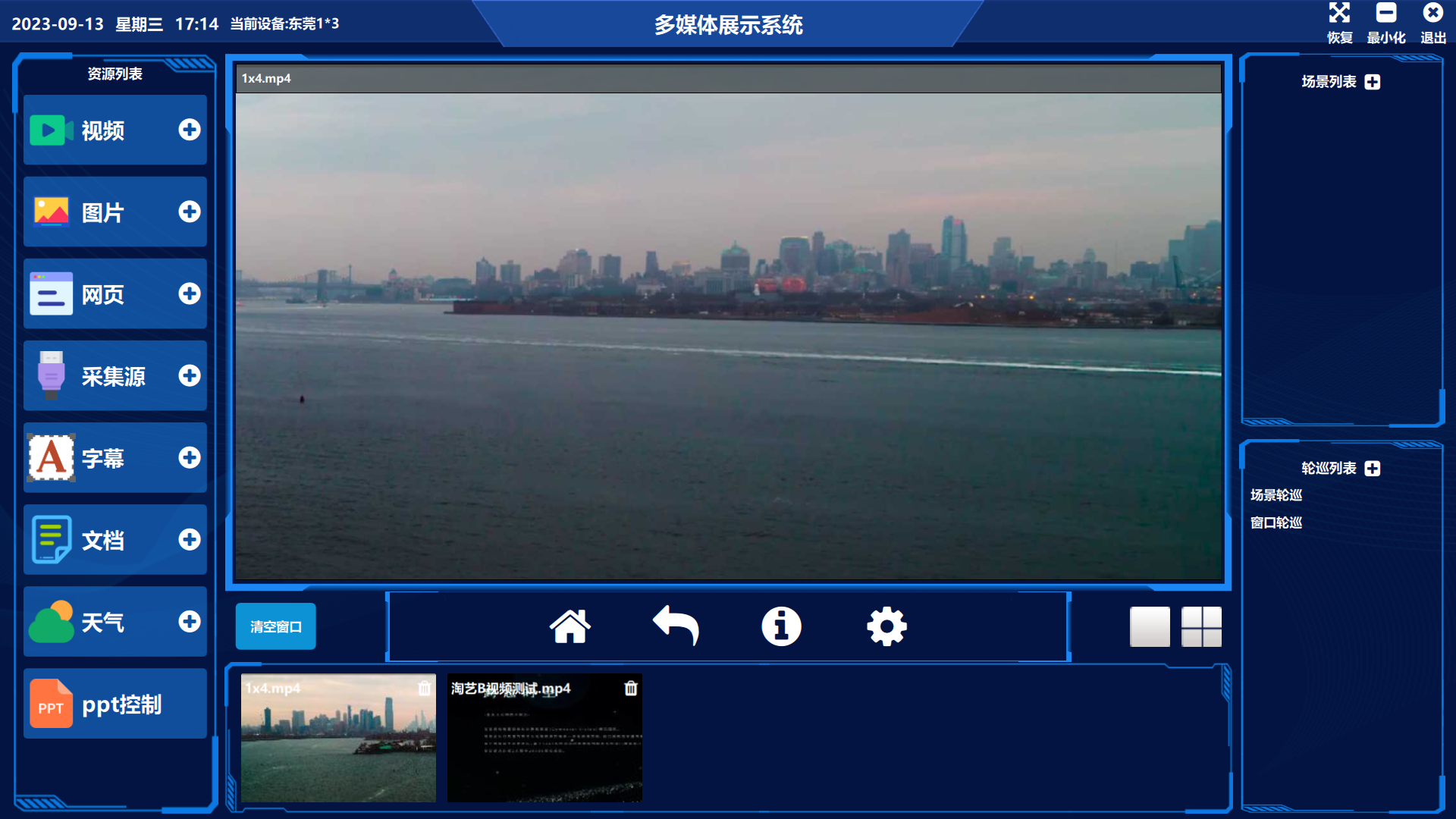Switch to single window layout
Screen dimensions: 1456x819
[x=1150, y=626]
